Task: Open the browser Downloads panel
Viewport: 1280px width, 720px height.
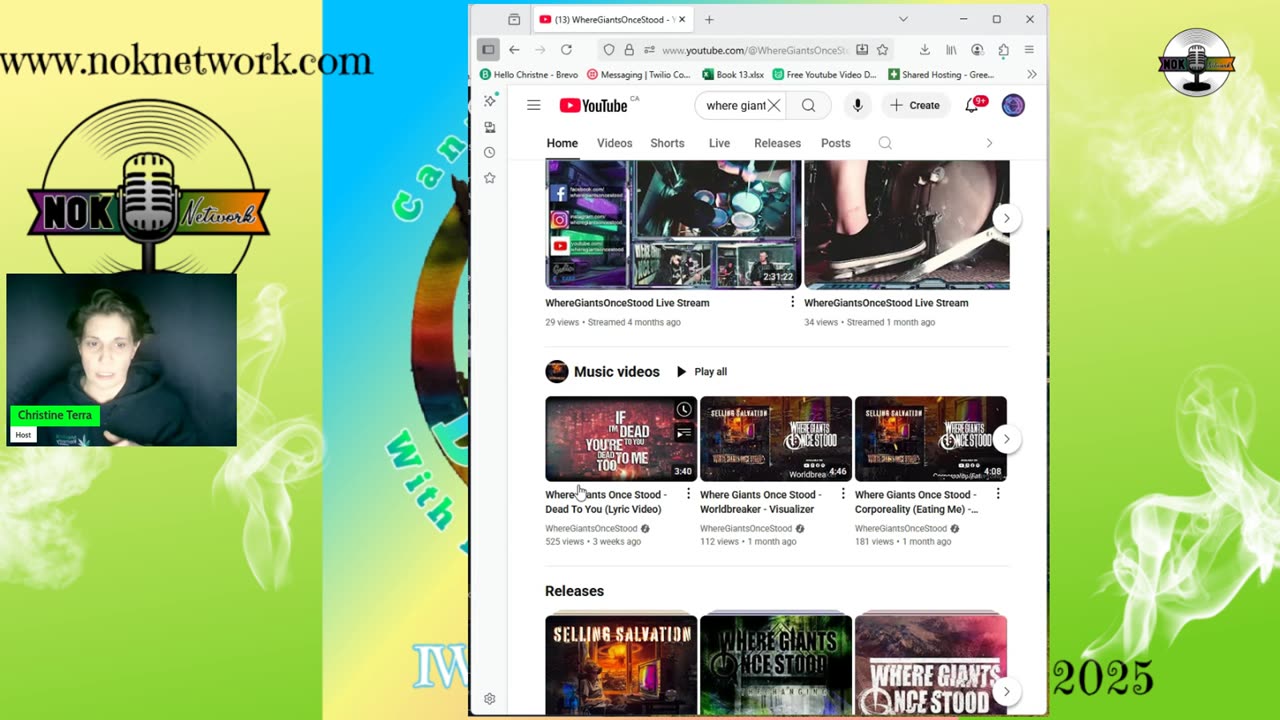Action: (x=924, y=49)
